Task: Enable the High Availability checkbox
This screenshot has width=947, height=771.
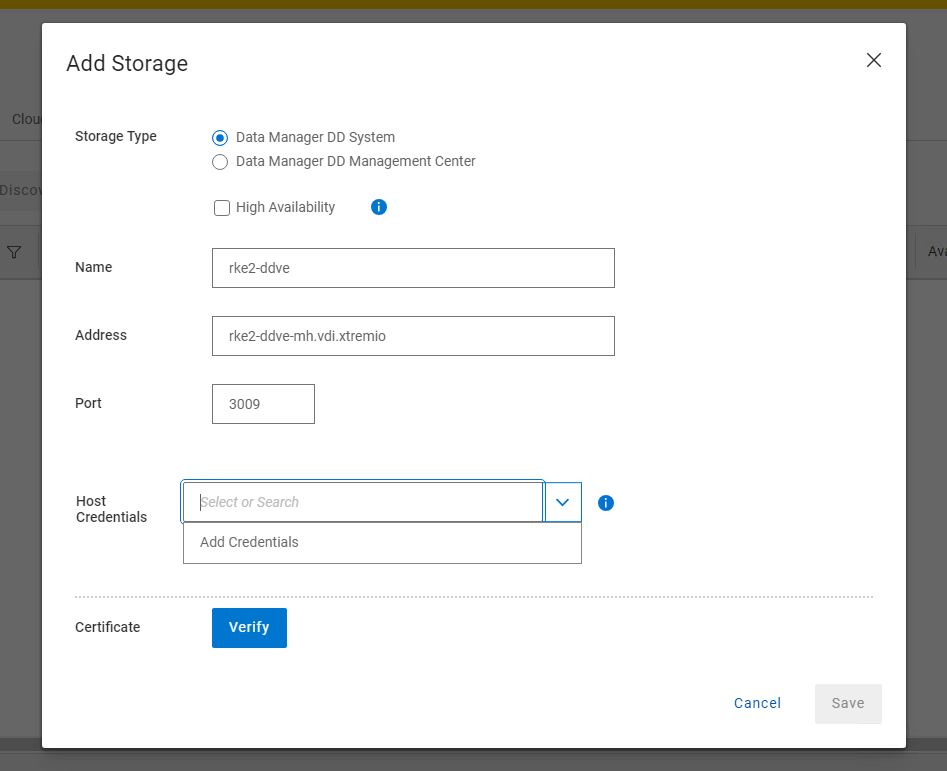Action: click(x=222, y=208)
